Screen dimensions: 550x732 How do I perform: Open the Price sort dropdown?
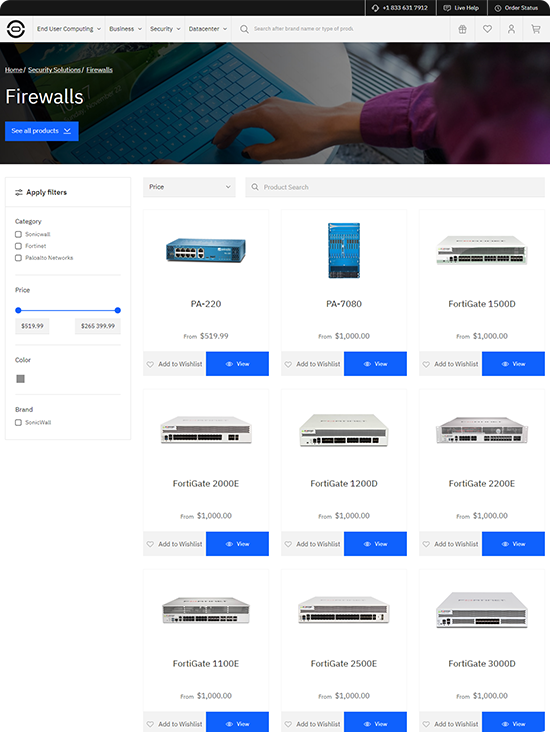click(x=189, y=187)
